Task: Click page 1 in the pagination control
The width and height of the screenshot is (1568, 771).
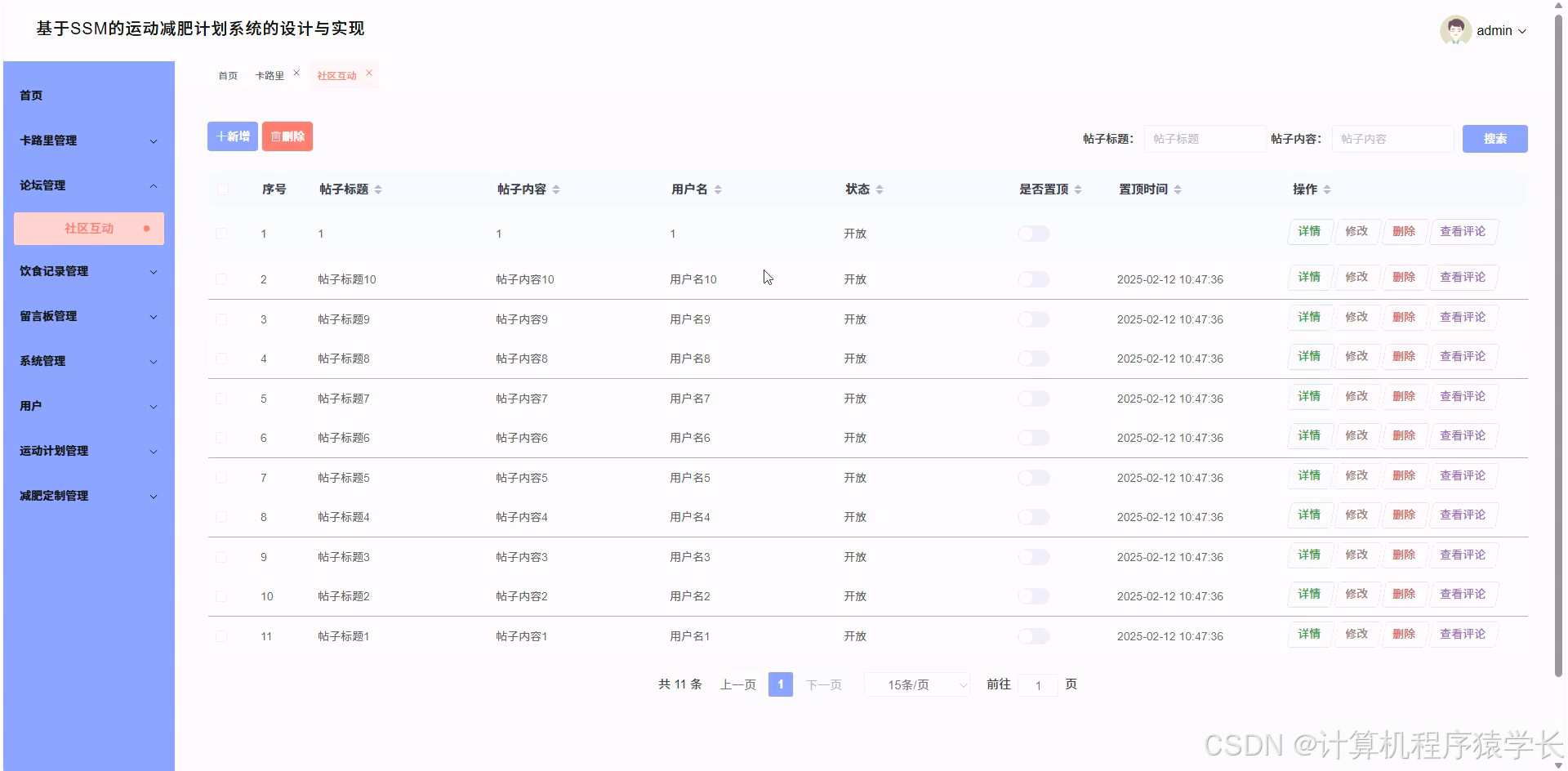Action: [x=780, y=684]
